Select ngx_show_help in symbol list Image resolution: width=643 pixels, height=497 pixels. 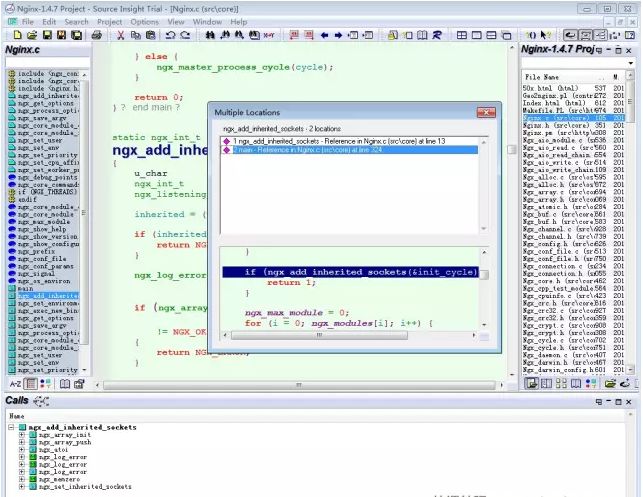pyautogui.click(x=44, y=229)
